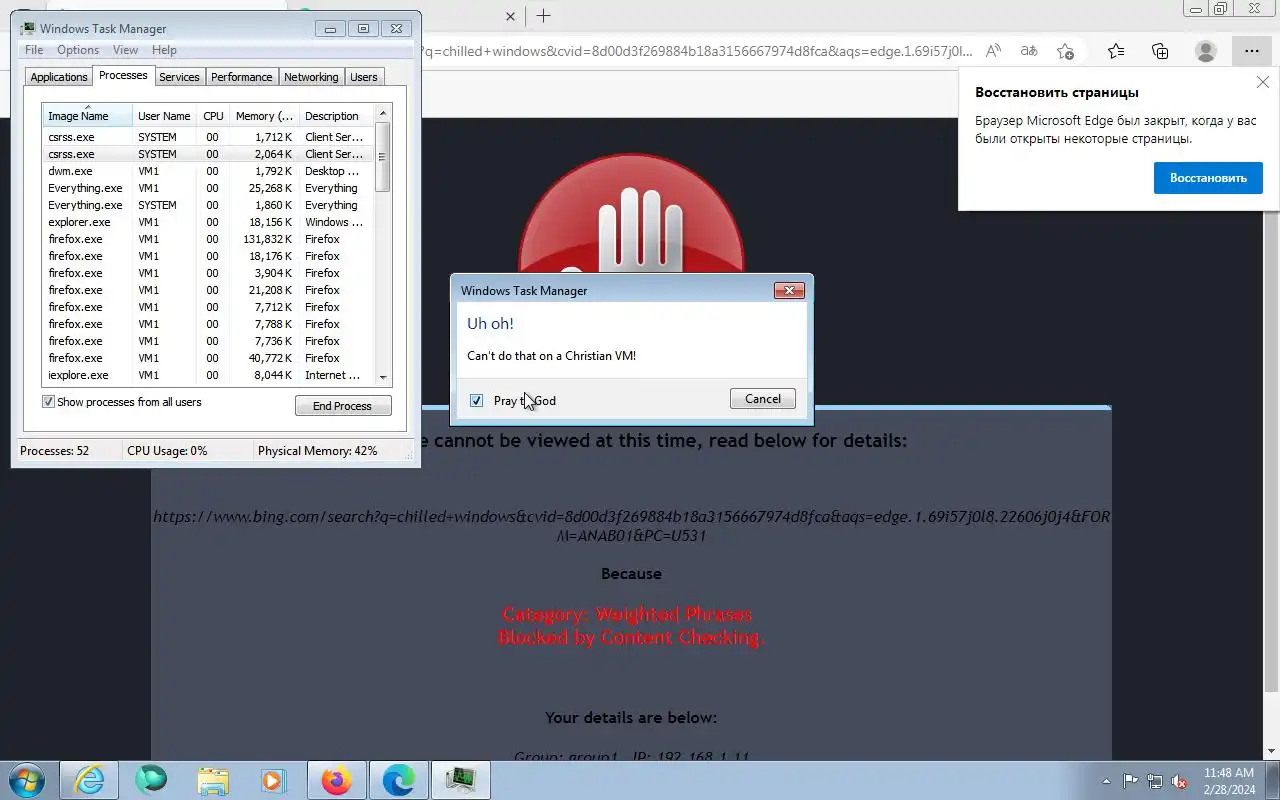Viewport: 1280px width, 800px height.
Task: Open green bubble app icon in taskbar
Action: point(151,780)
